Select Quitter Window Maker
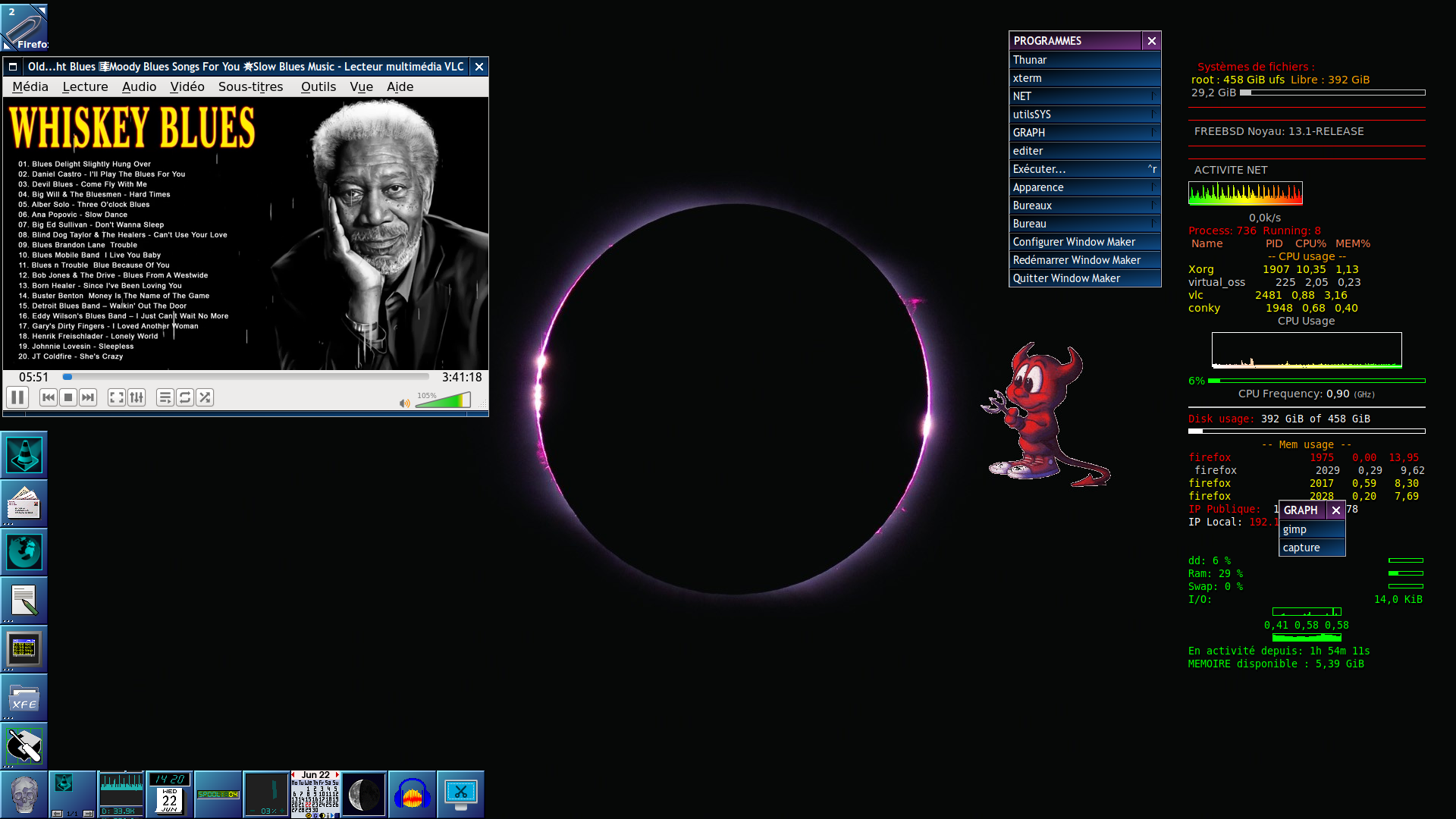Screen dimensions: 1456x819 click(1085, 278)
